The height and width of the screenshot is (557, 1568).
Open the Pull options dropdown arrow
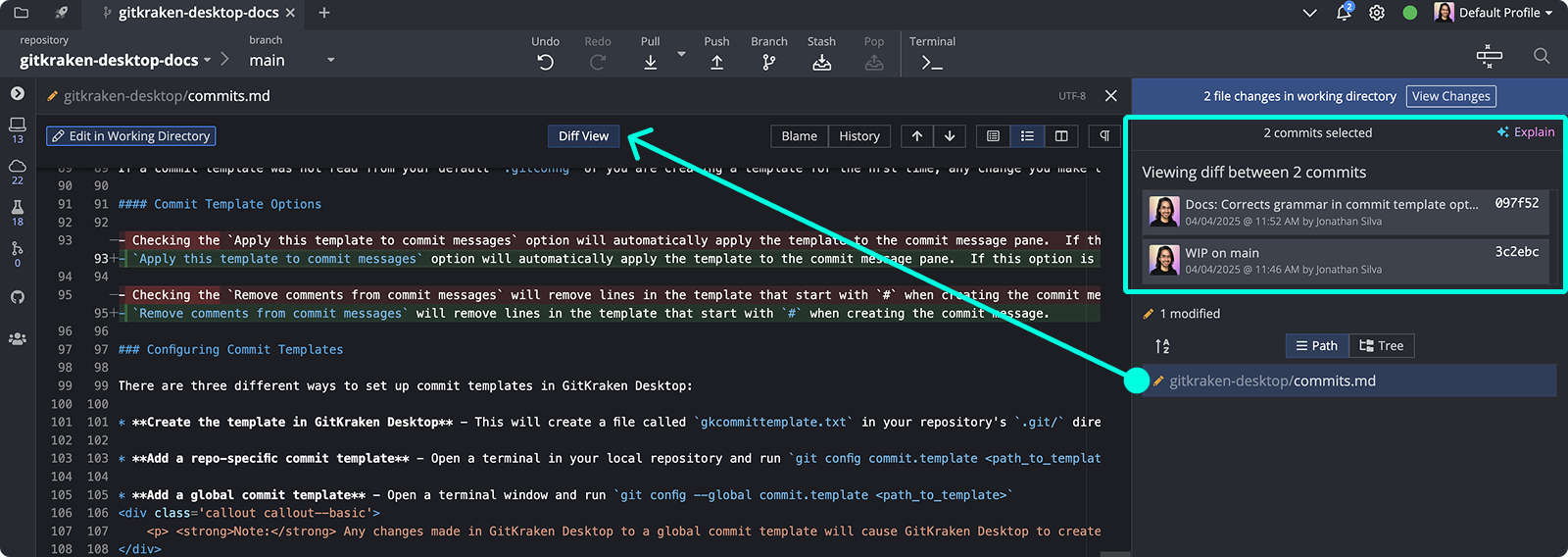pyautogui.click(x=681, y=55)
